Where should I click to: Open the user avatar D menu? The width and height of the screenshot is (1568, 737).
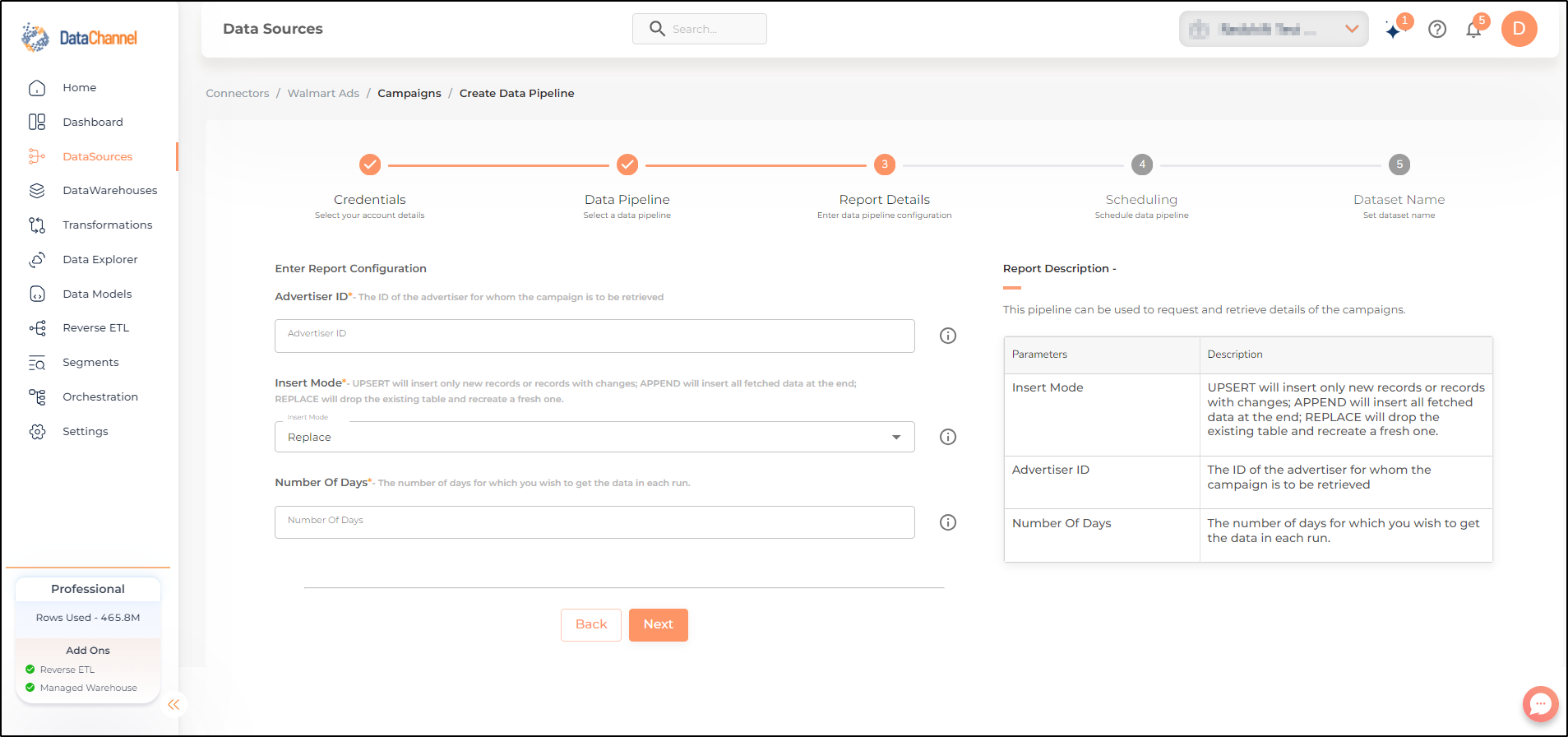point(1519,29)
